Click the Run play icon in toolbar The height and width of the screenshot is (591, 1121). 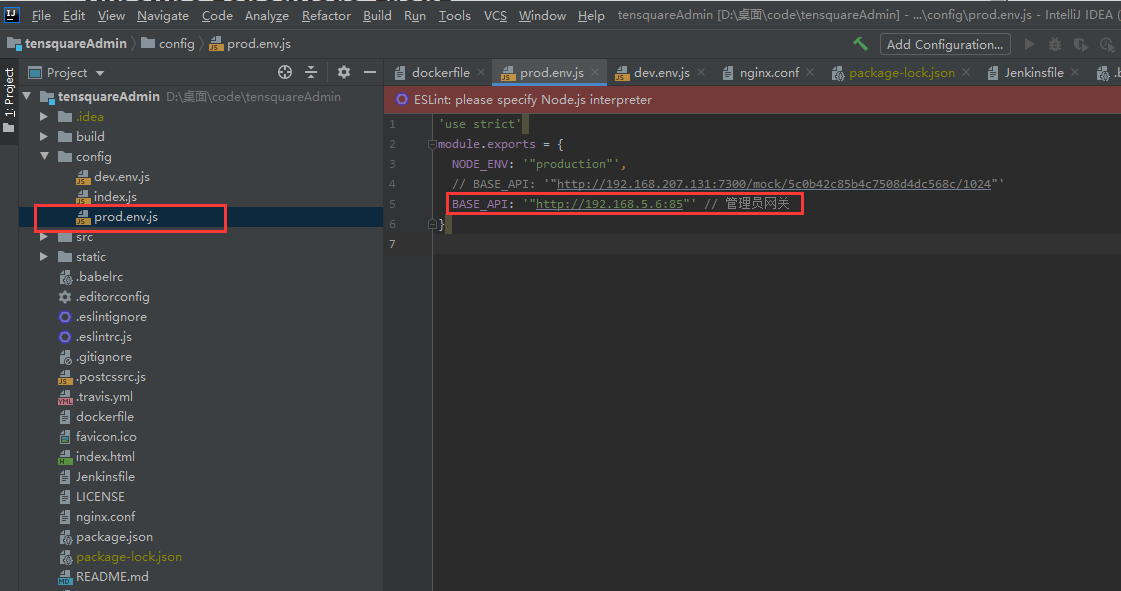pos(1029,44)
